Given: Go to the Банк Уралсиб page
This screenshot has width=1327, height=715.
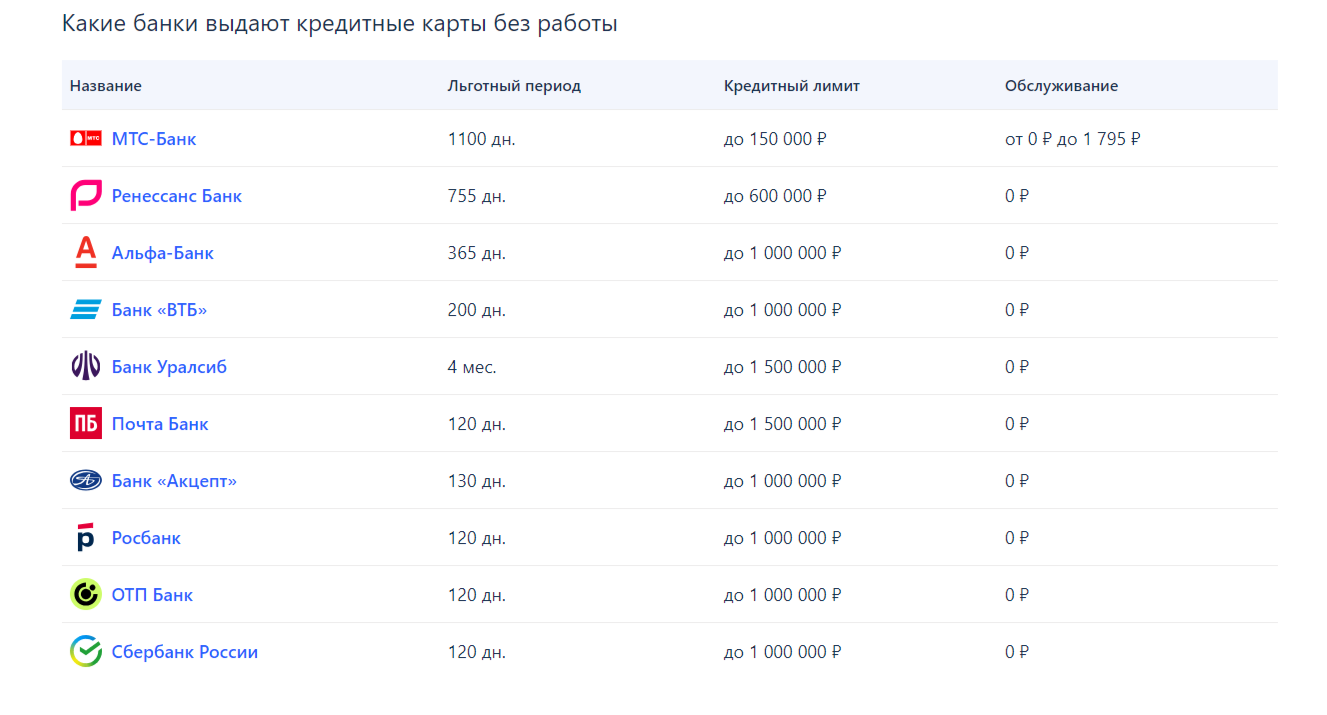Looking at the screenshot, I should tap(170, 367).
